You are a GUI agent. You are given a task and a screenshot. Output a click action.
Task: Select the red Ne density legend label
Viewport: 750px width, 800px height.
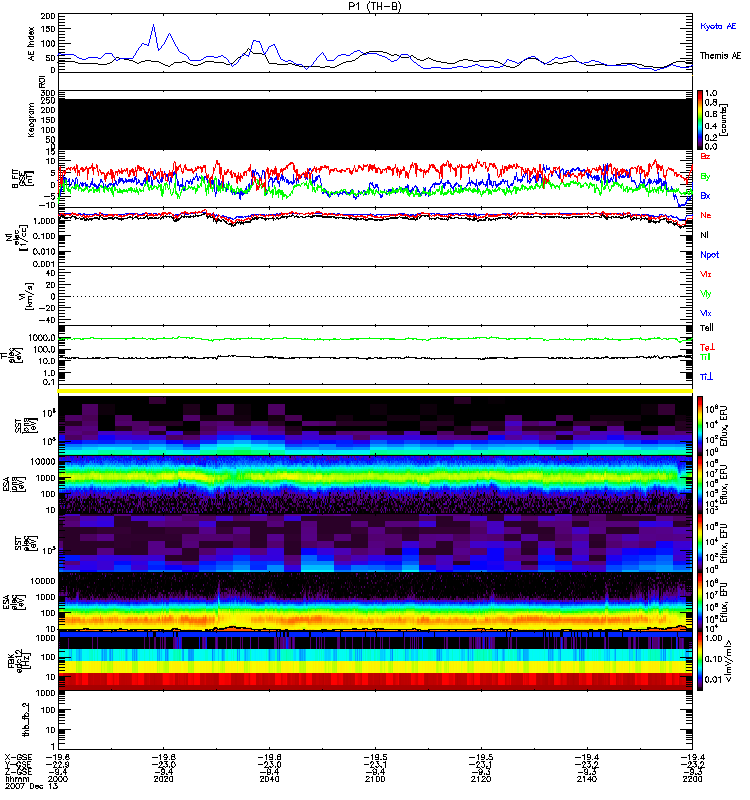pyautogui.click(x=705, y=215)
